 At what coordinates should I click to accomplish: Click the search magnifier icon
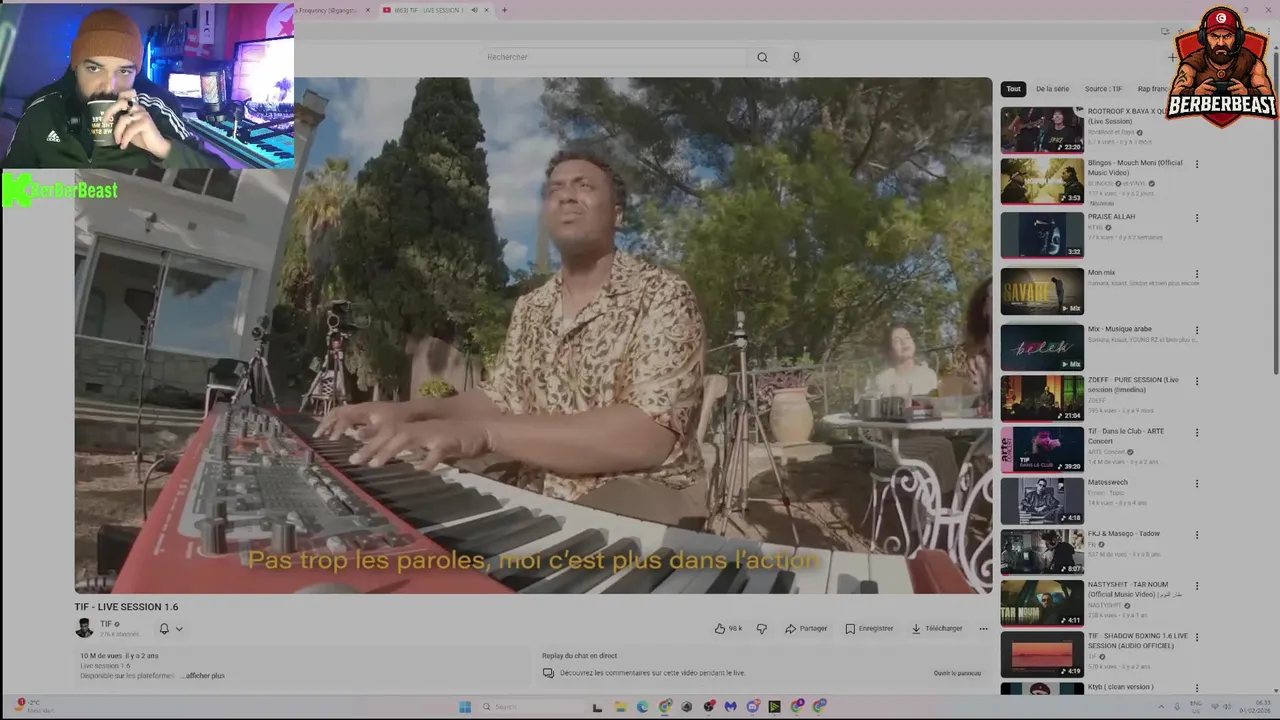[762, 57]
